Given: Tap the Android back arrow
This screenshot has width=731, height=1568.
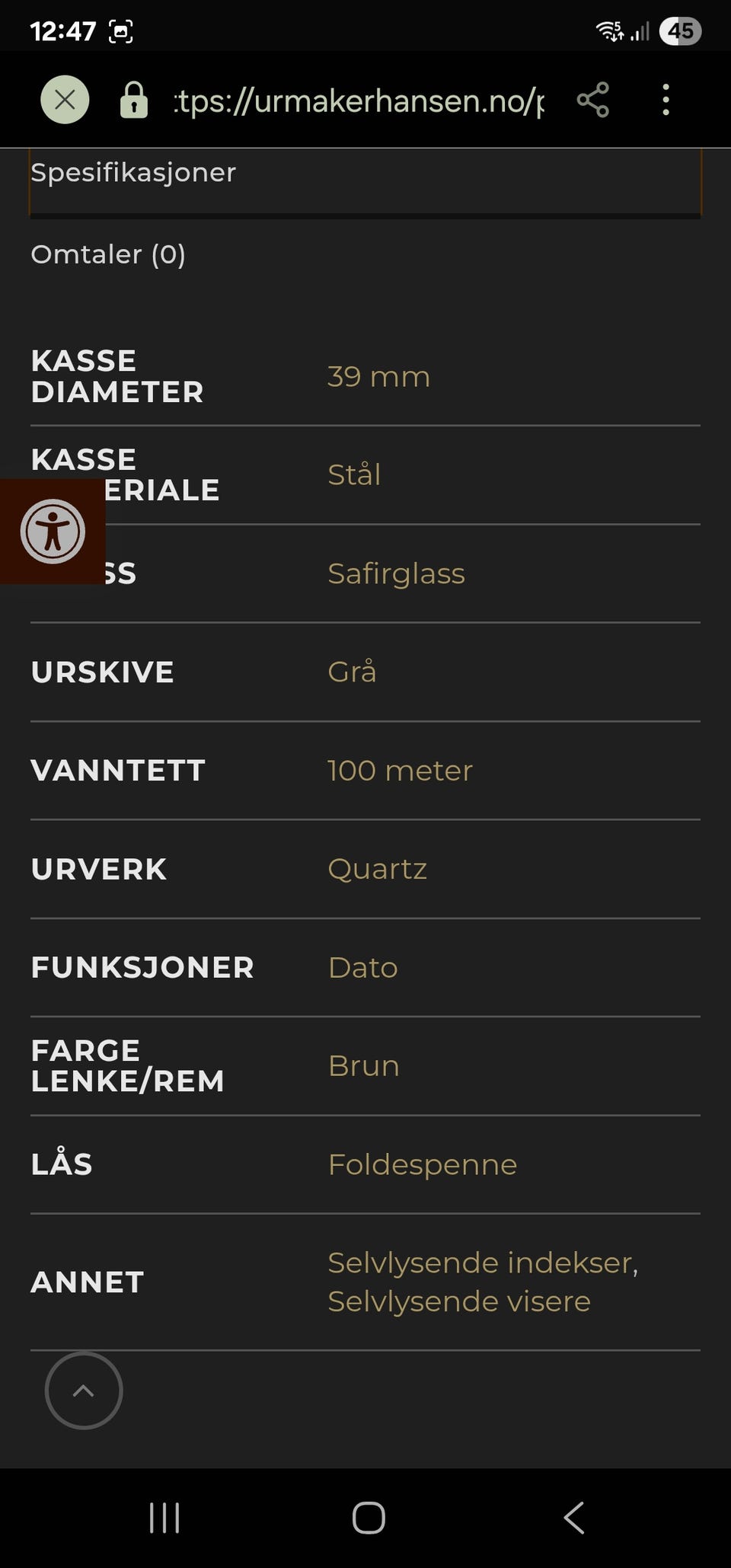Looking at the screenshot, I should point(574,1518).
